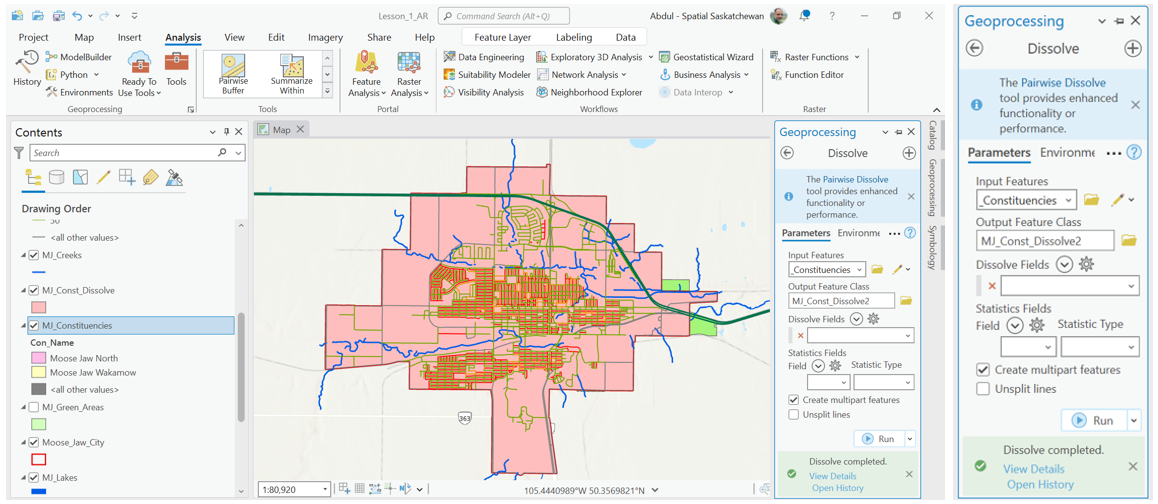Uncheck Create multipart features in enlarged panel
1158x504 pixels.
click(983, 370)
